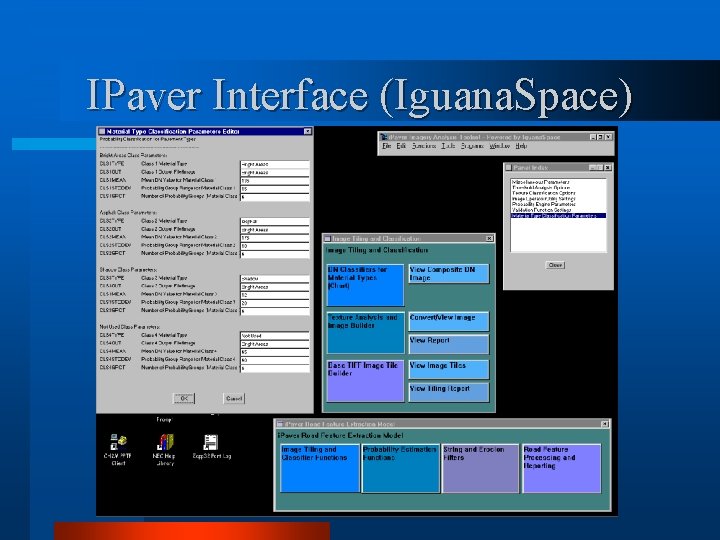Screen dimensions: 720x540
Task: Open the Help menu
Action: (521, 146)
